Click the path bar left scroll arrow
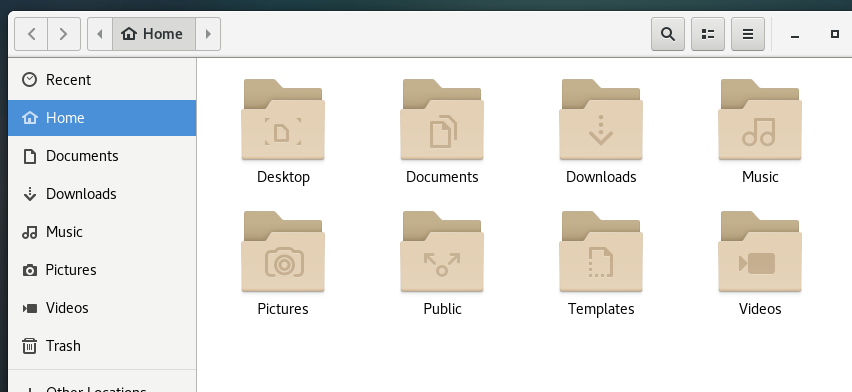The width and height of the screenshot is (852, 392). click(100, 34)
